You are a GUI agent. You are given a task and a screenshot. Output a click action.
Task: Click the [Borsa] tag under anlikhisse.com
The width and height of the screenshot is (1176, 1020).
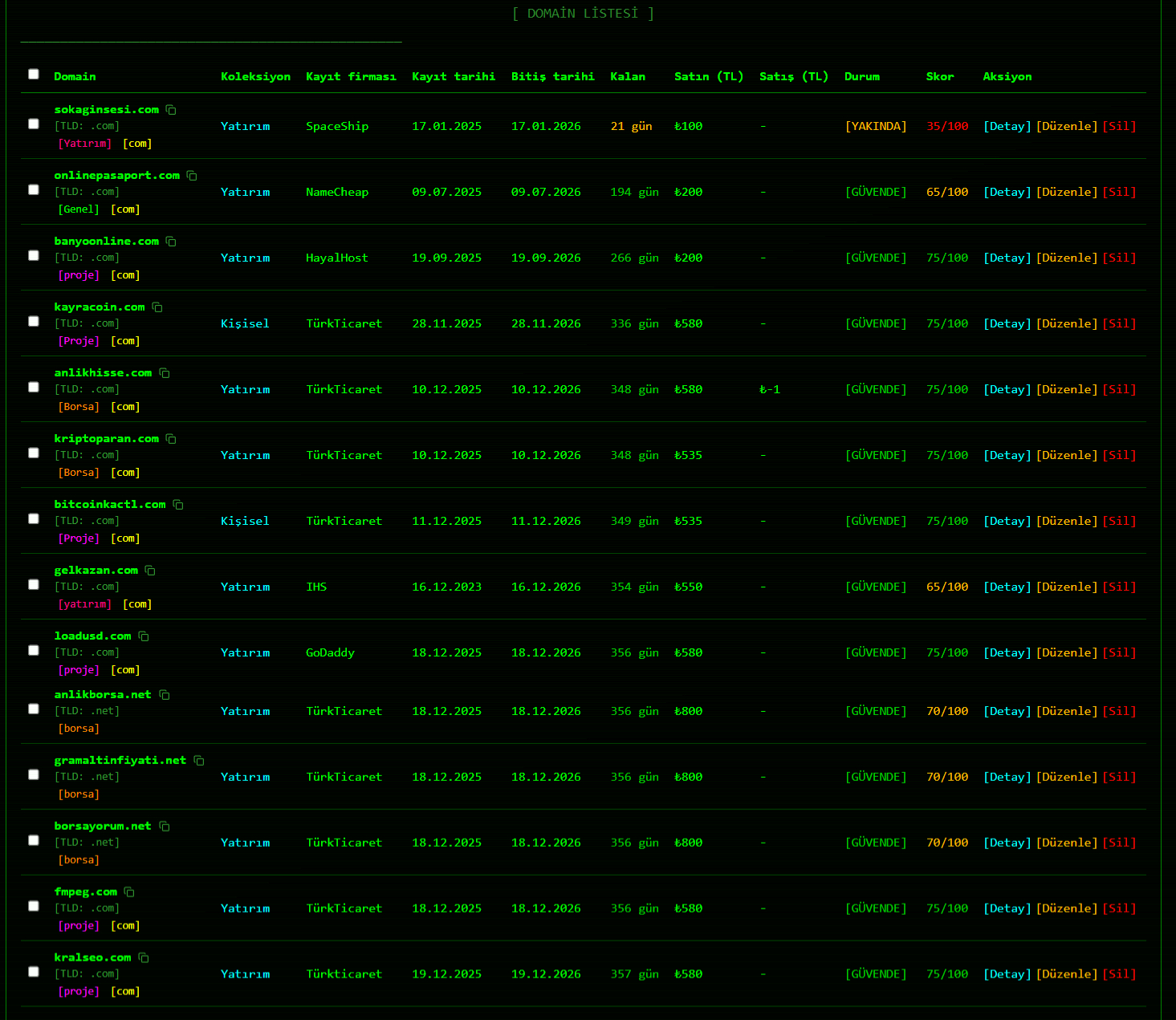click(79, 407)
